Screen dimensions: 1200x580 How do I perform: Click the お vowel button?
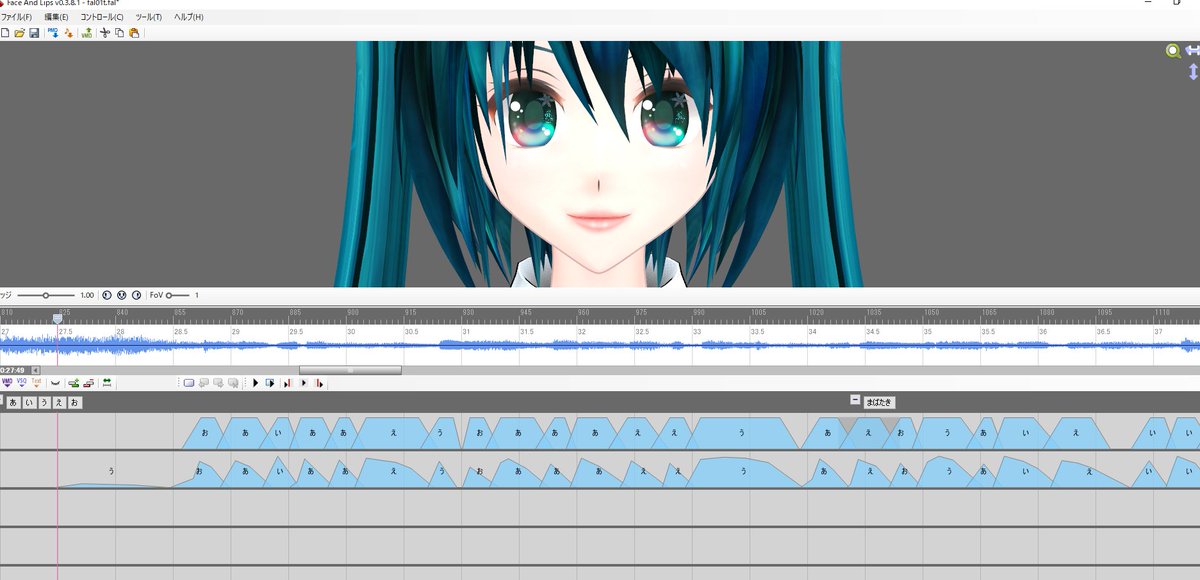(x=75, y=402)
